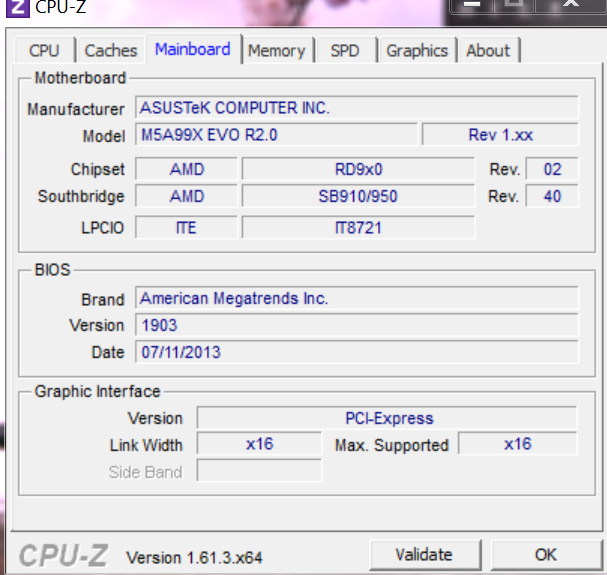Open the SPD tab
The width and height of the screenshot is (607, 575).
[x=345, y=50]
